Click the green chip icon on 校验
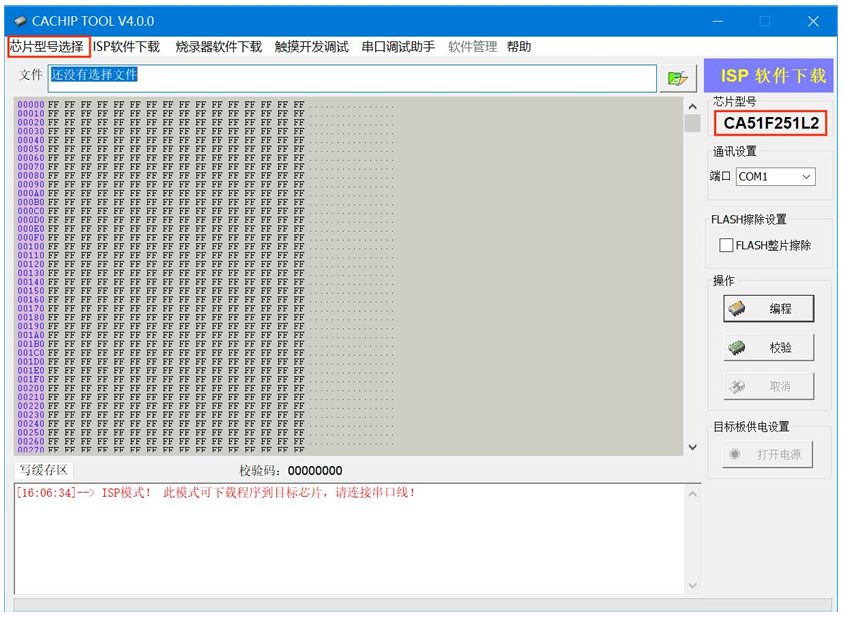The width and height of the screenshot is (843, 620). click(x=737, y=348)
